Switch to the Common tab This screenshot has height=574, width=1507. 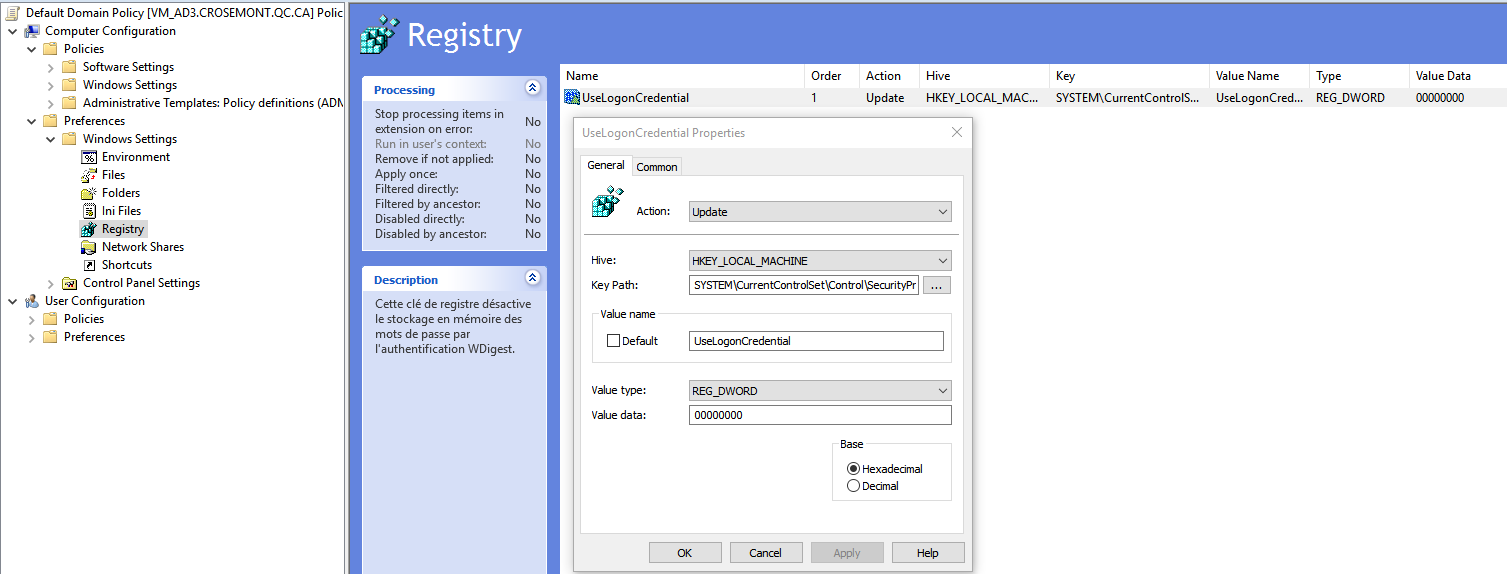coord(657,167)
